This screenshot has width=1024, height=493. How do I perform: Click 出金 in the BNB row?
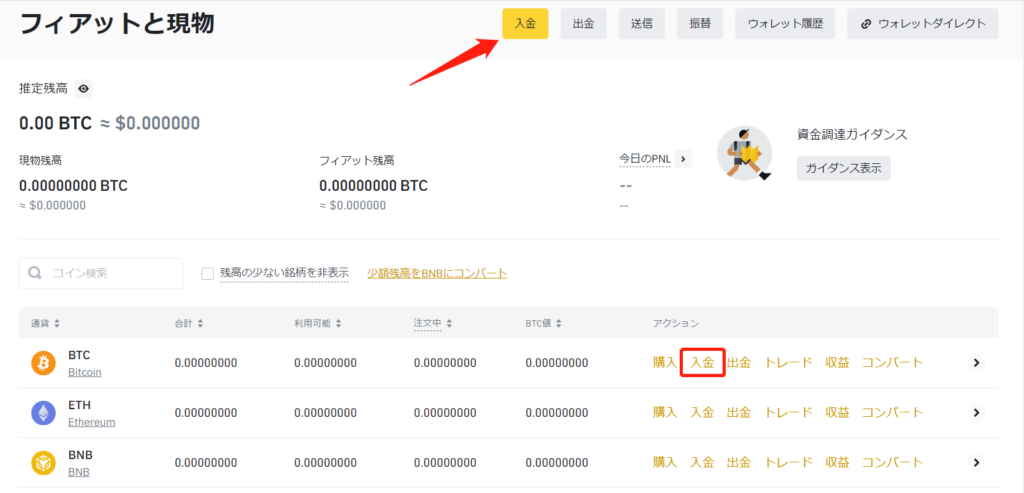[x=739, y=462]
